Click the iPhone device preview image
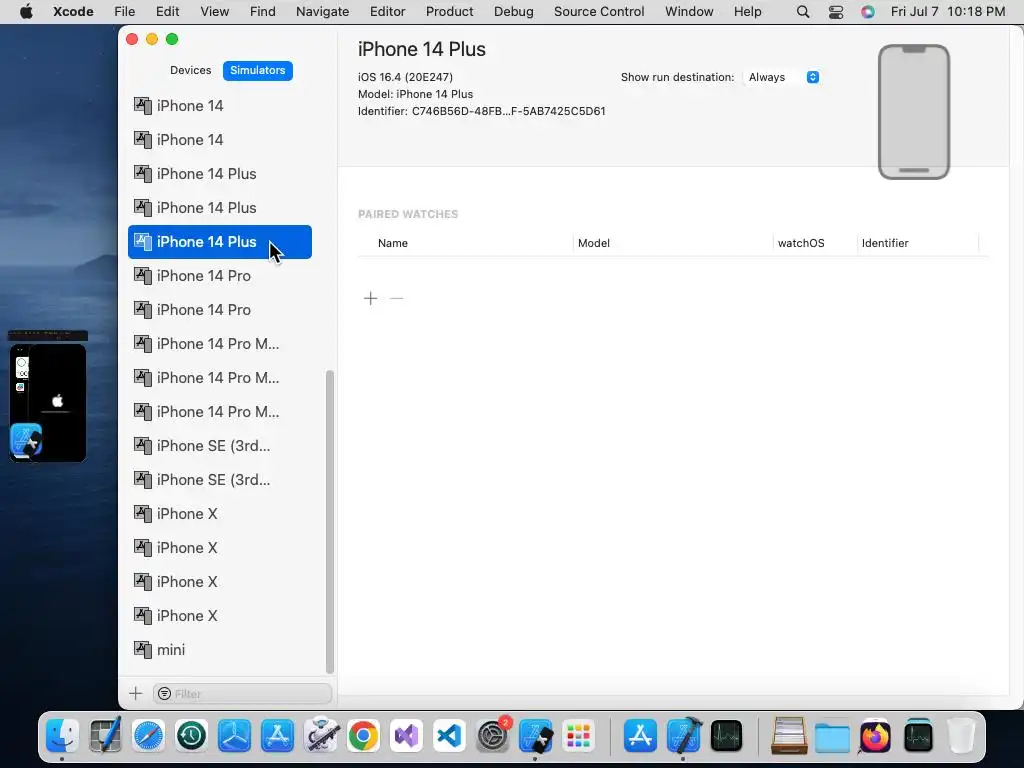This screenshot has width=1024, height=768. (914, 112)
